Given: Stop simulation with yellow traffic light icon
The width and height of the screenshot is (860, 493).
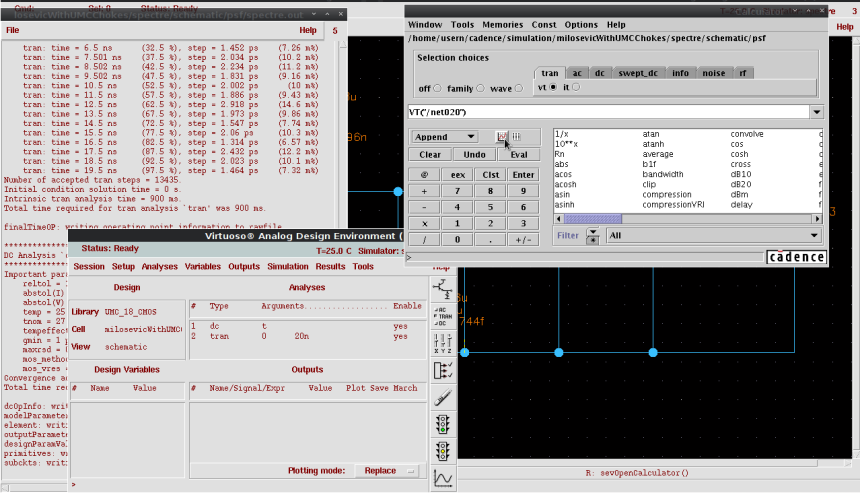Looking at the screenshot, I should coord(443,451).
